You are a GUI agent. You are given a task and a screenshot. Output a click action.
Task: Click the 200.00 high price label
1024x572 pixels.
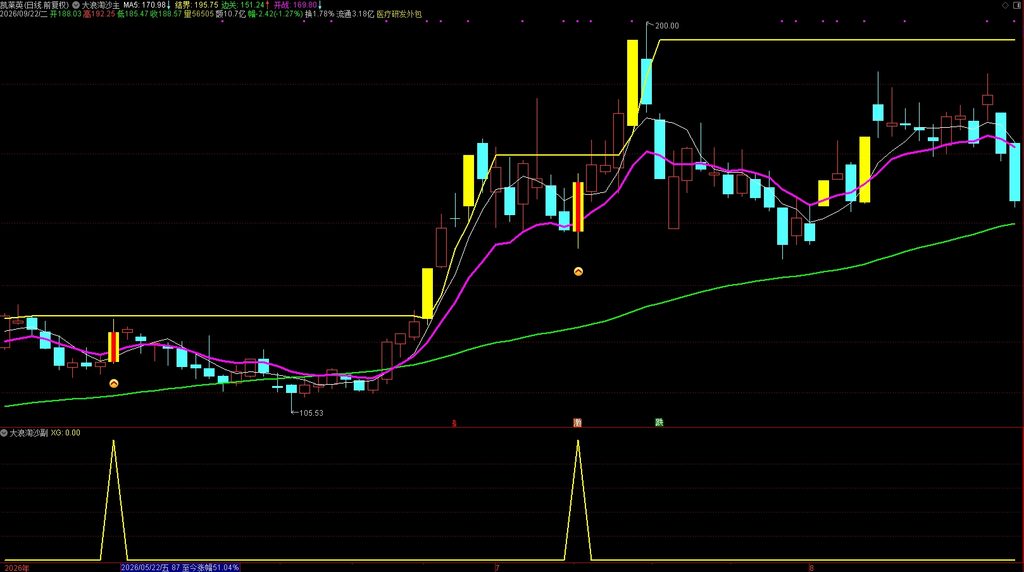(667, 26)
